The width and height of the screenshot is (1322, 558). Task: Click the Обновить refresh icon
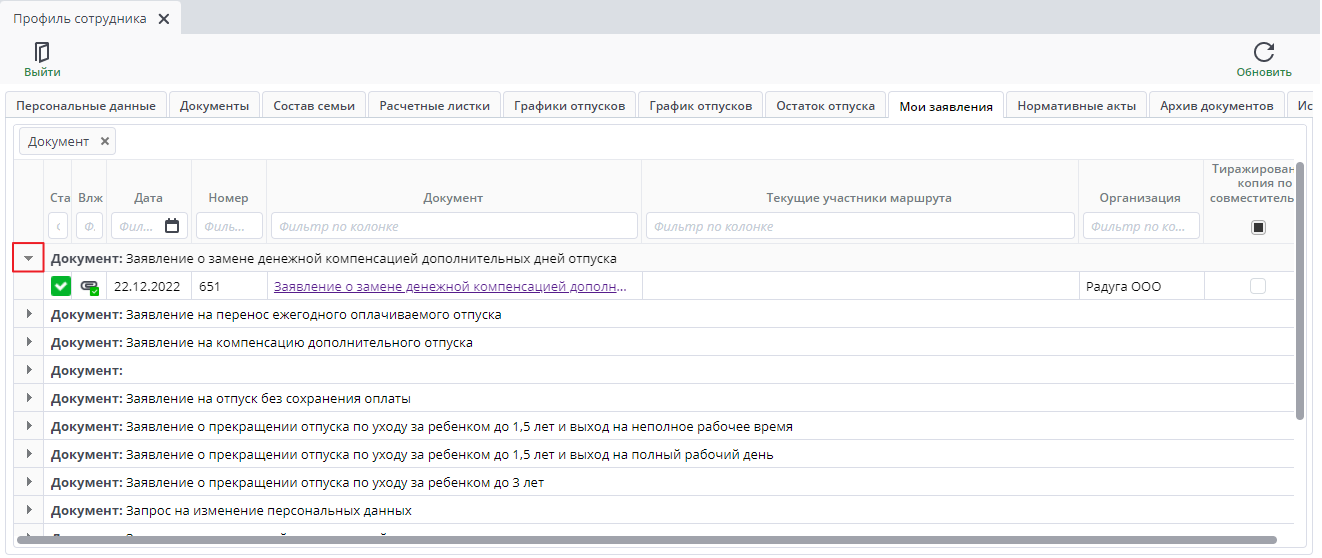[1264, 53]
